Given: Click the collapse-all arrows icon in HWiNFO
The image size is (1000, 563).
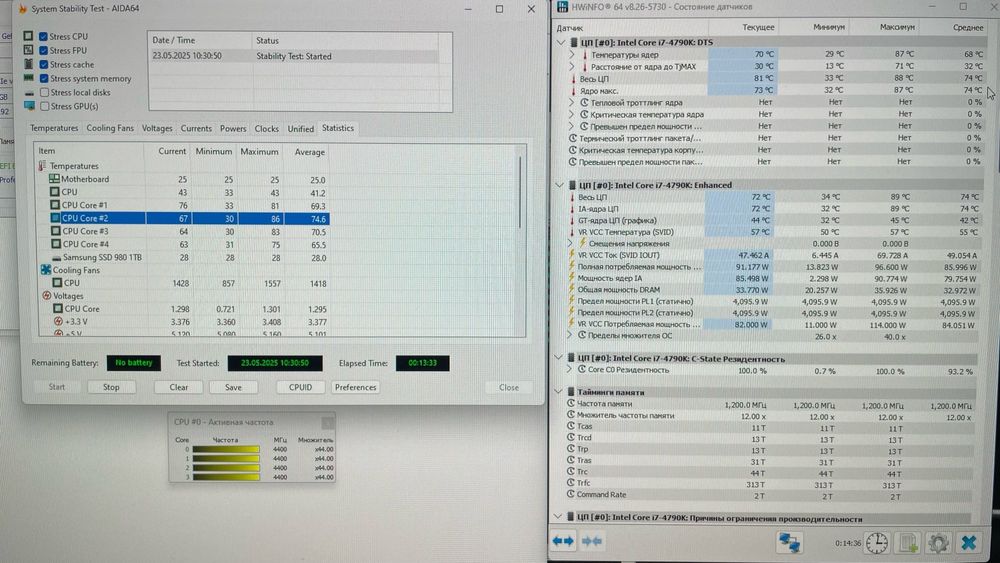Looking at the screenshot, I should (x=592, y=541).
